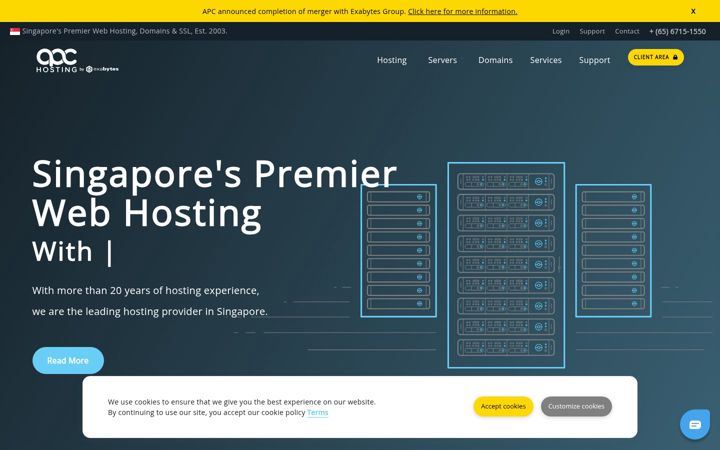Open the Support menu in the main navigation

[x=594, y=60]
